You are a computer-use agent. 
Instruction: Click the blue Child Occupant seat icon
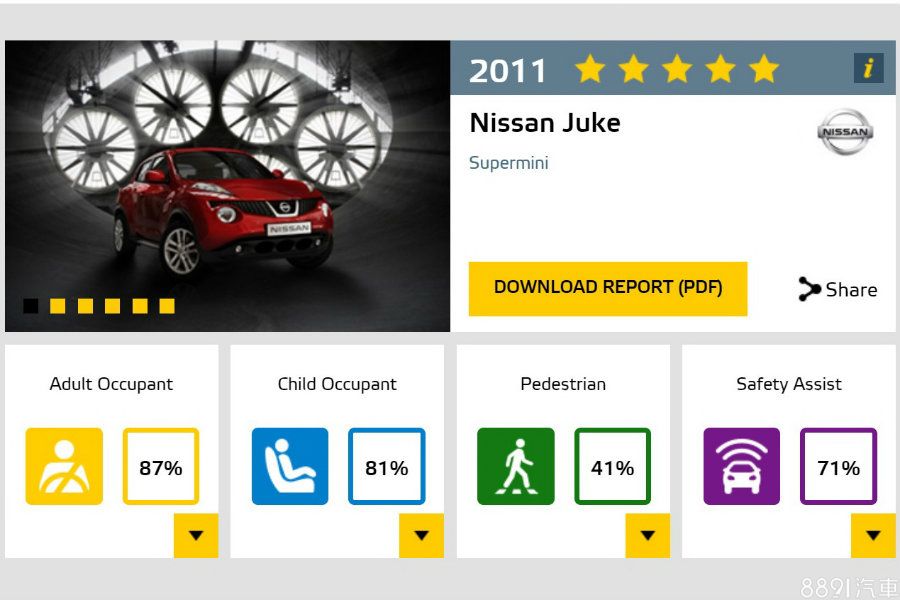click(290, 466)
